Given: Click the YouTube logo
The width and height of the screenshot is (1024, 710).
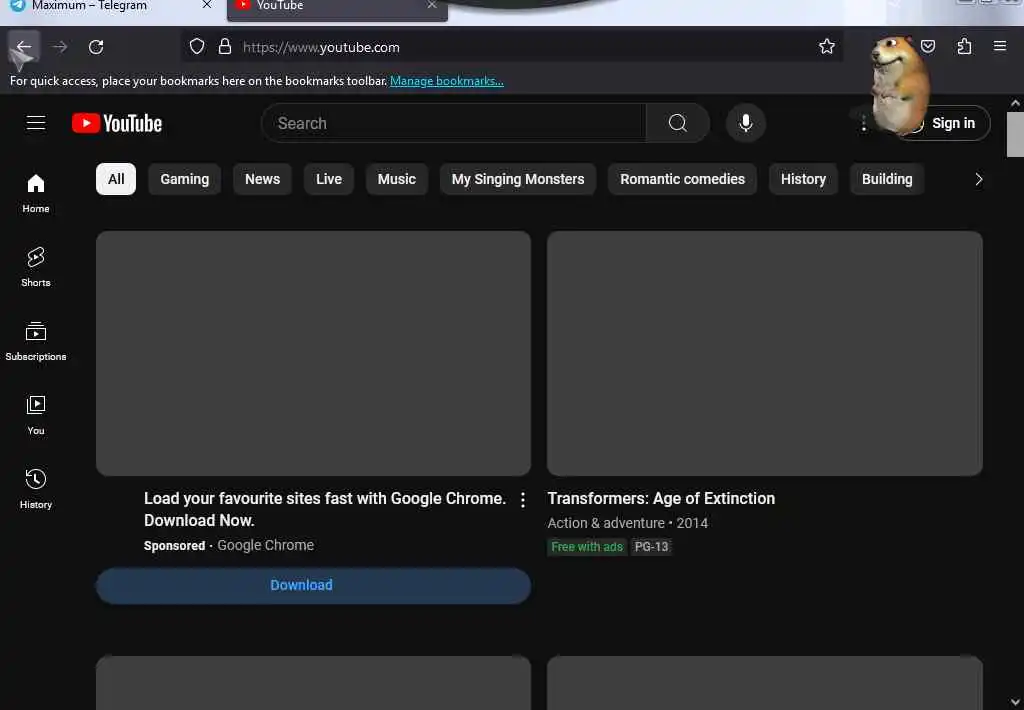Looking at the screenshot, I should [117, 123].
